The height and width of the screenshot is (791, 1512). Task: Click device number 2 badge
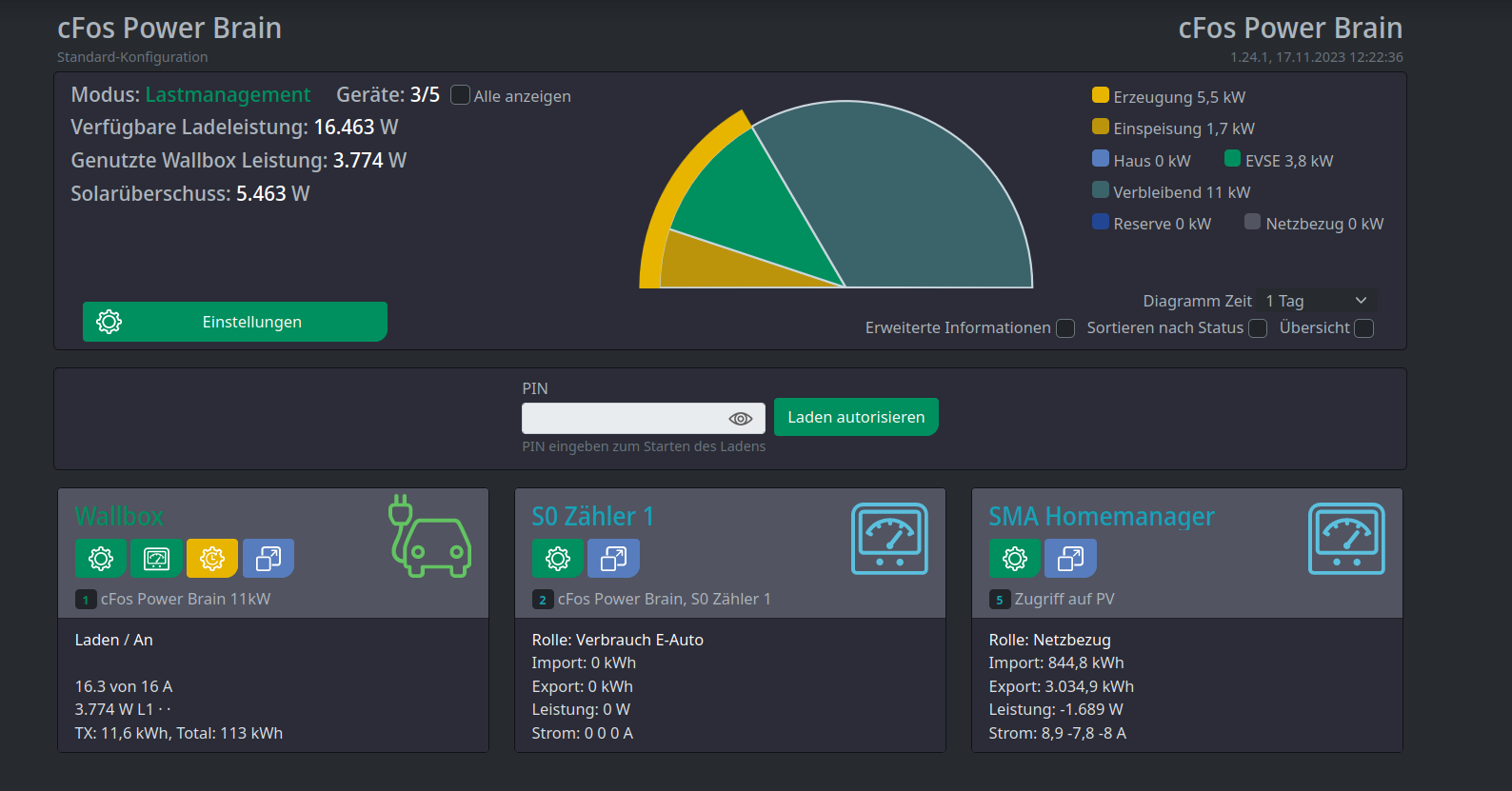pos(543,600)
